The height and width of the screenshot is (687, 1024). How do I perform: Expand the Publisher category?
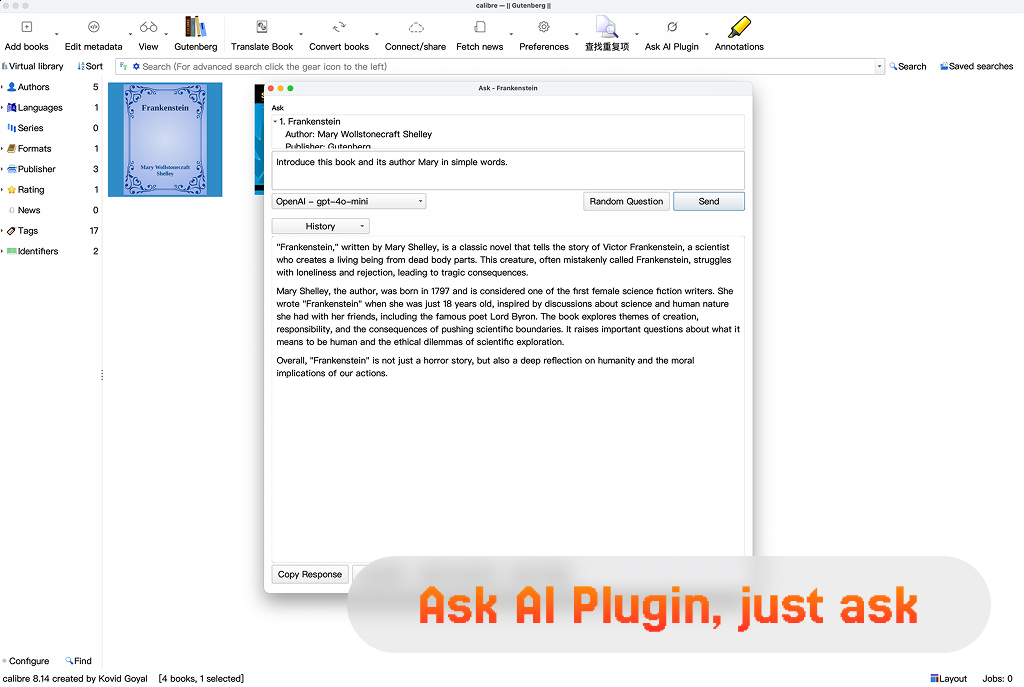tap(3, 169)
